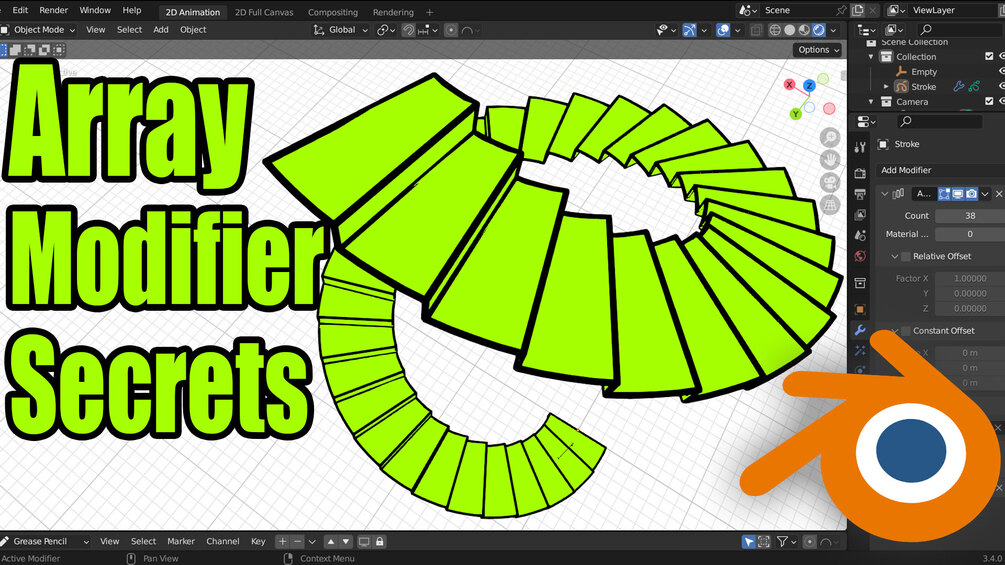Toggle Array modifier render display camera icon
This screenshot has width=1005, height=565.
point(972,193)
